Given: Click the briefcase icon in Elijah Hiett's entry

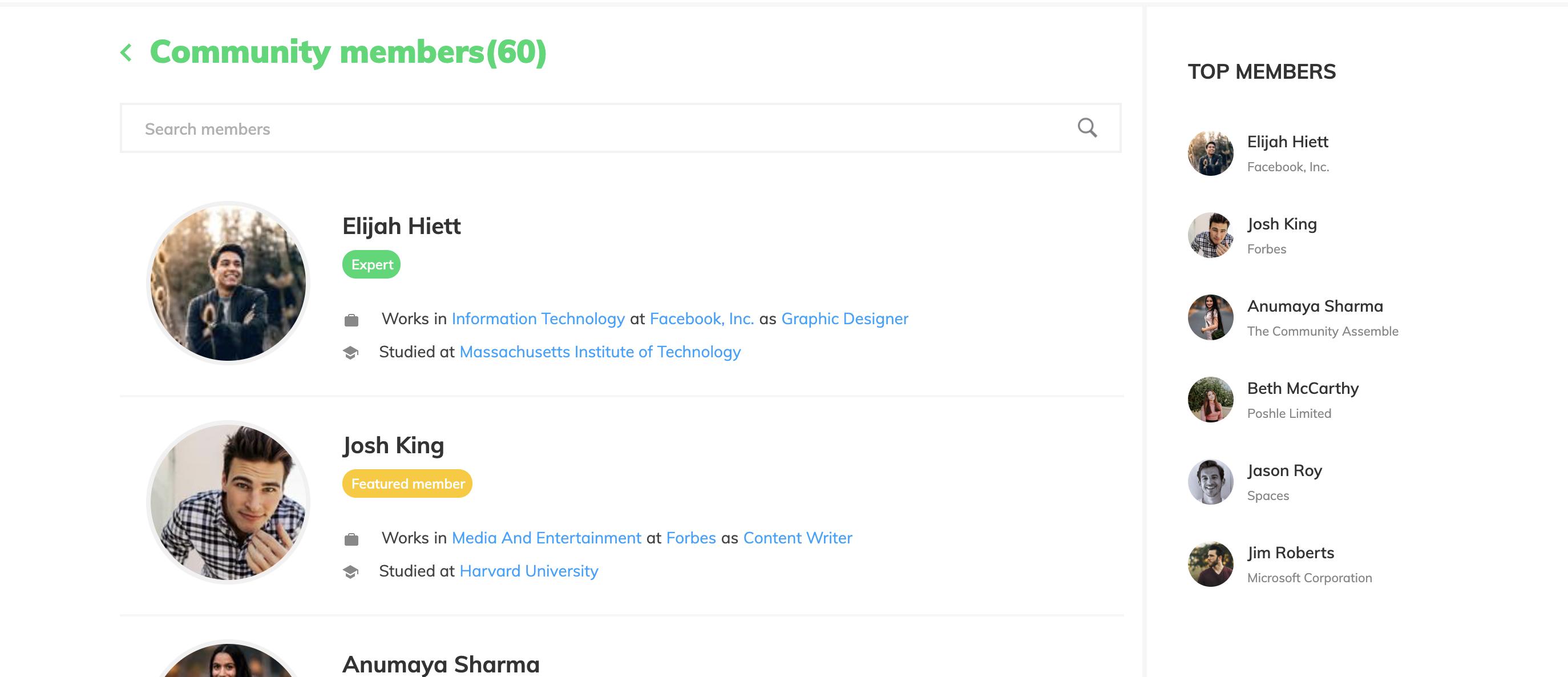Looking at the screenshot, I should [x=351, y=320].
